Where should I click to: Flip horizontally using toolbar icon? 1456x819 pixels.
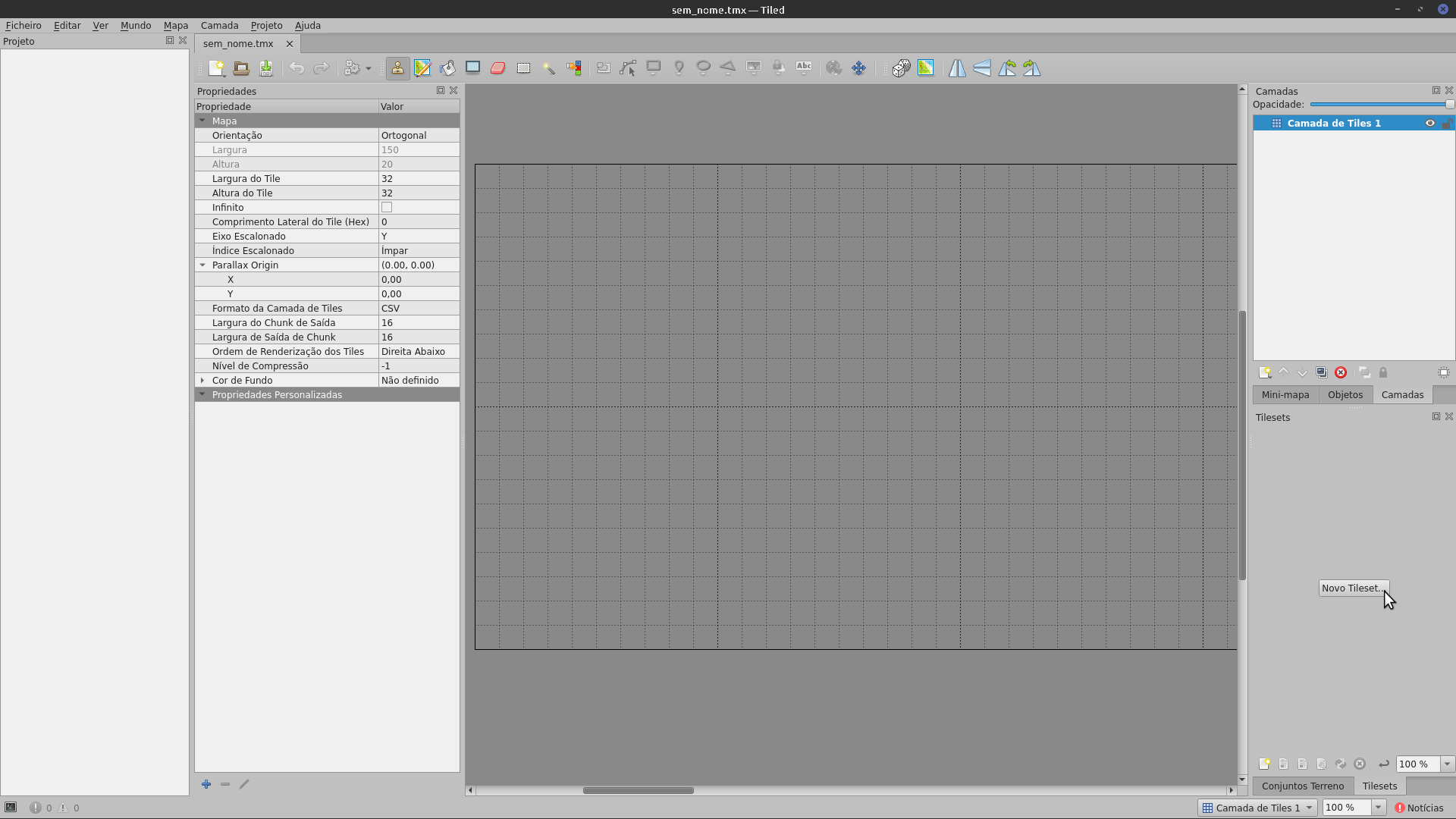pyautogui.click(x=957, y=68)
